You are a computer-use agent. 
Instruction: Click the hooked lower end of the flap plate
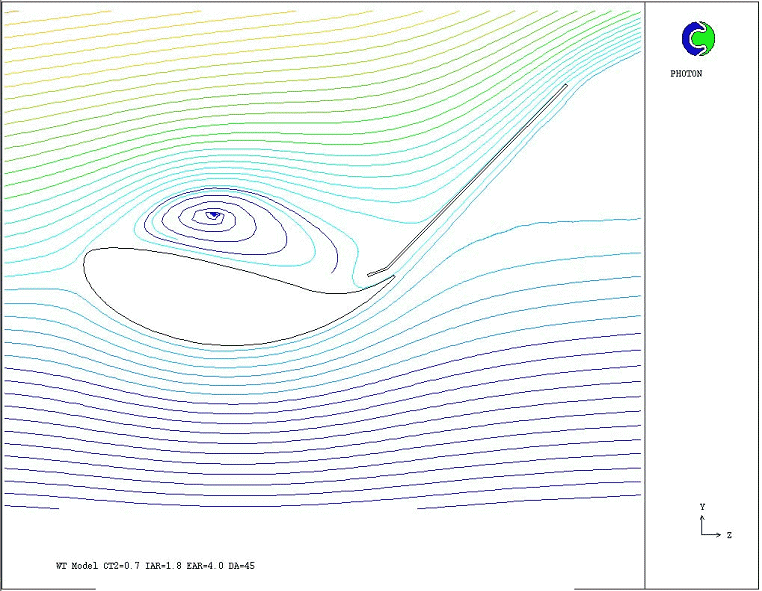(x=371, y=273)
